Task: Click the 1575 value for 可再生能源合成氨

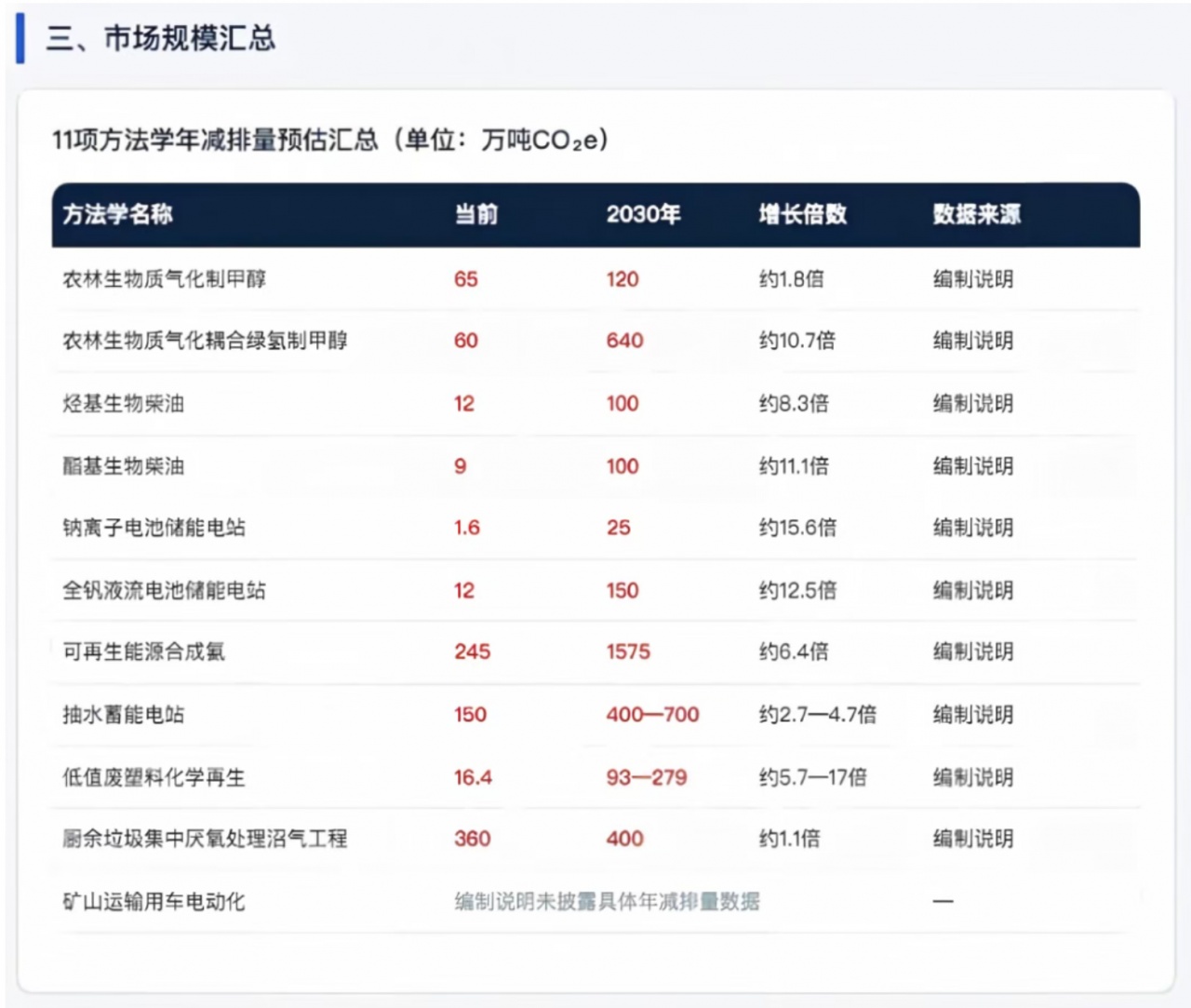Action: click(x=629, y=652)
